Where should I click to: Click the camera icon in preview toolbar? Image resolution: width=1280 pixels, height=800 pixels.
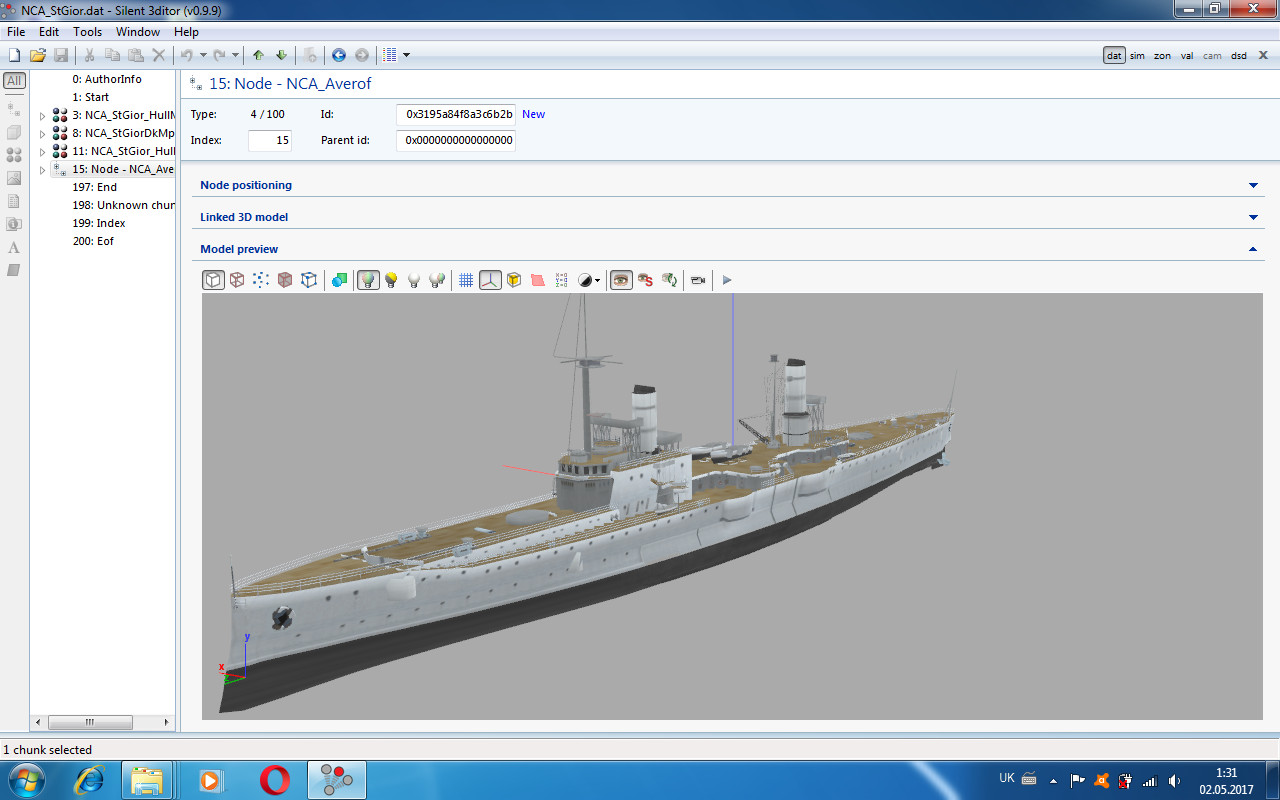tap(698, 280)
